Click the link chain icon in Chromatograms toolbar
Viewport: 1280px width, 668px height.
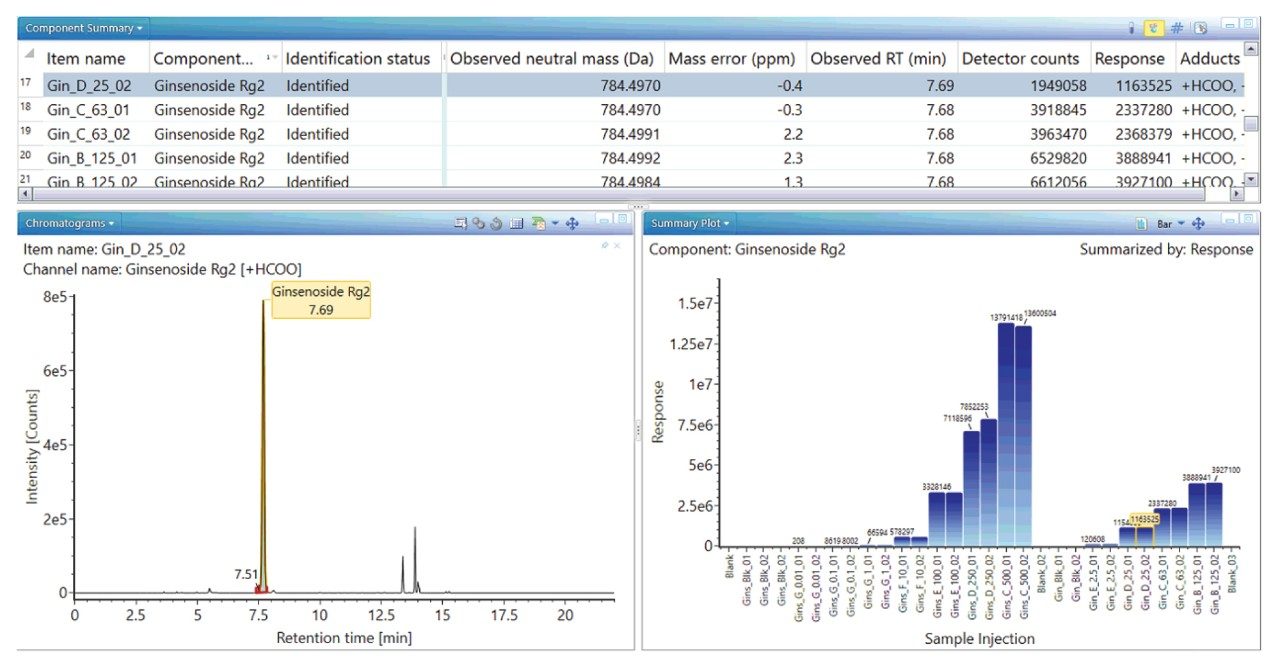(479, 224)
